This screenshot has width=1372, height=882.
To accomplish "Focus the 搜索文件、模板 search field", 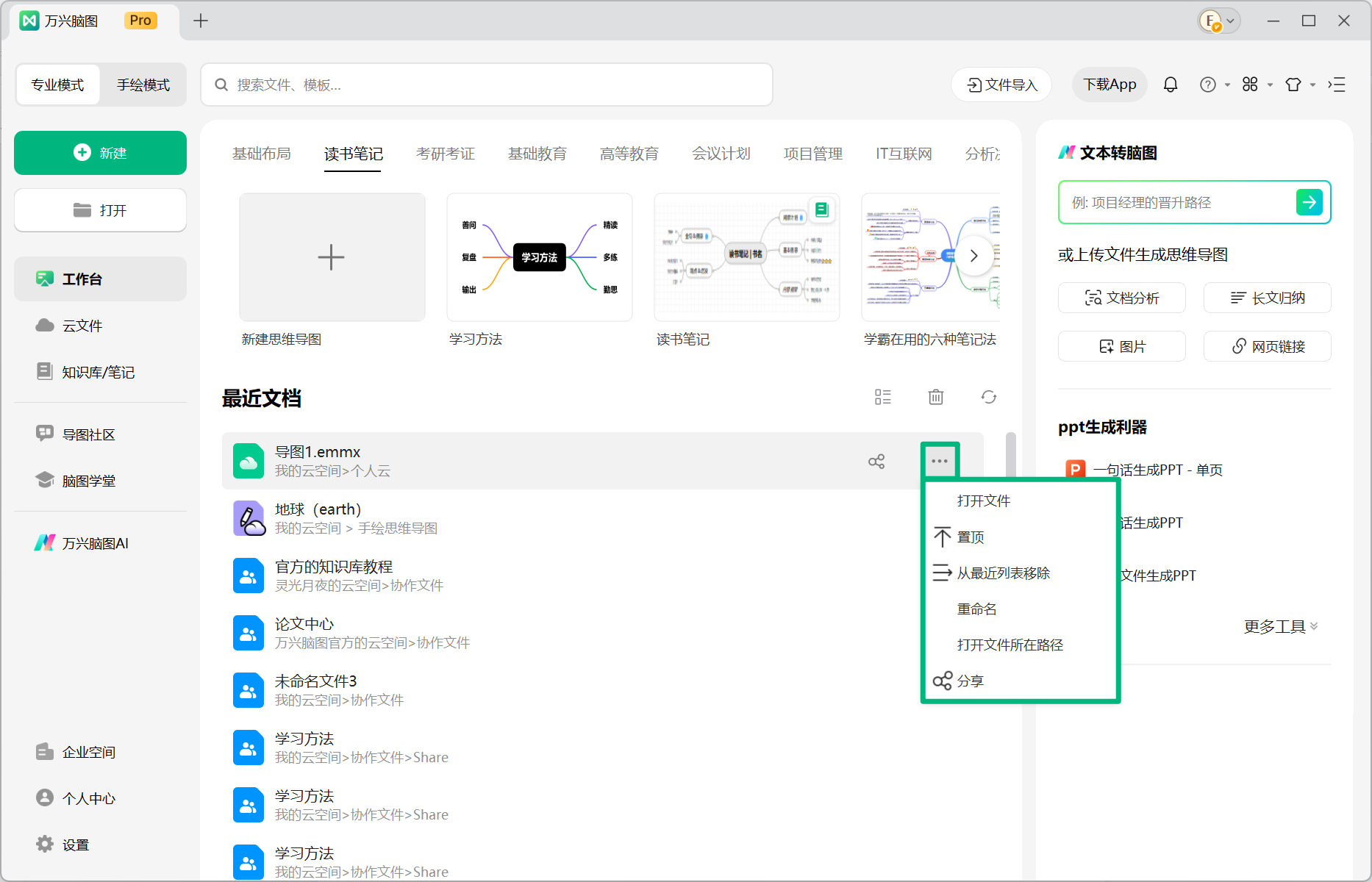I will coord(487,85).
